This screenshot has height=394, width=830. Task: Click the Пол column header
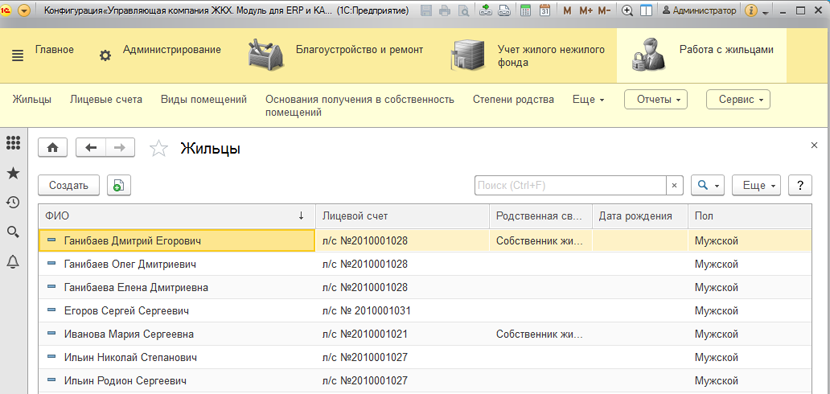750,216
